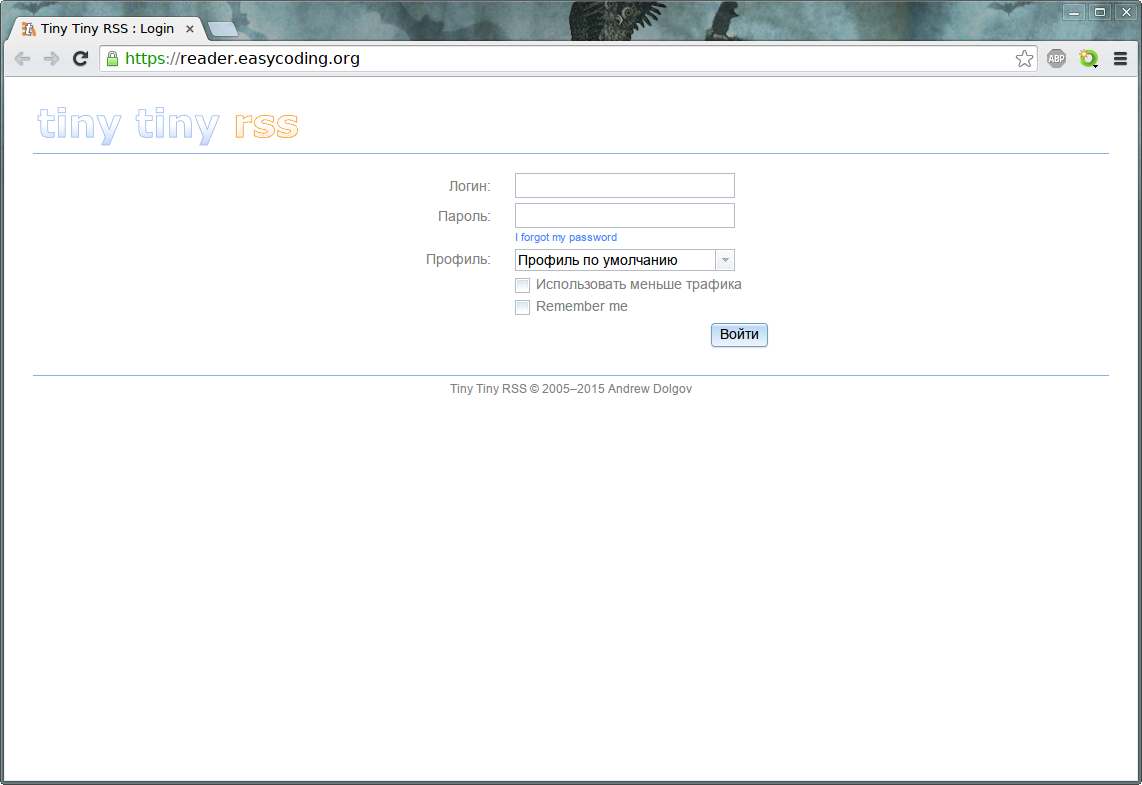Click the address bar showing reader.easycoding.org
1142x785 pixels.
tap(560, 59)
